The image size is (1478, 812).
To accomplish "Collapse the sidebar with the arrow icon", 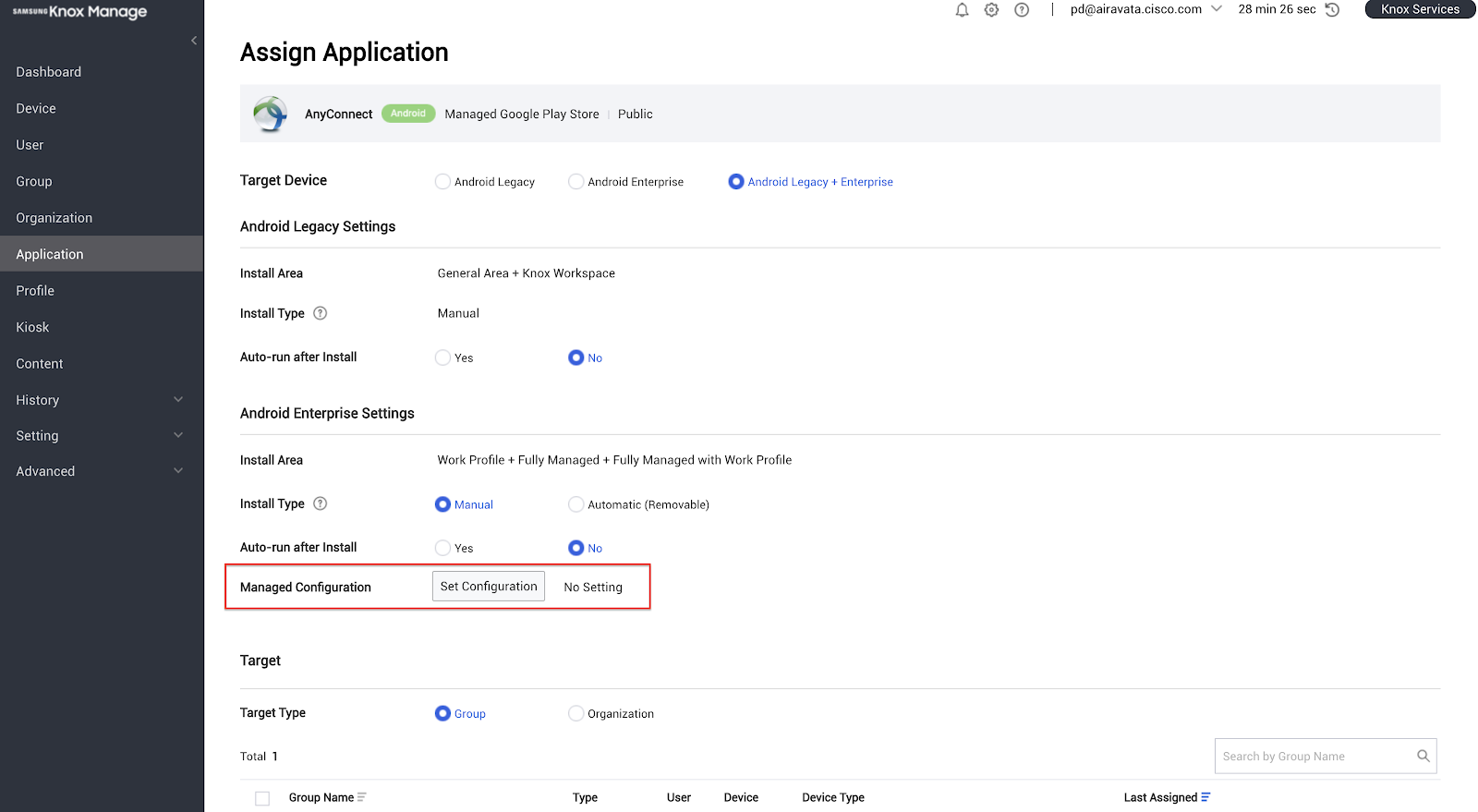I will coord(194,41).
